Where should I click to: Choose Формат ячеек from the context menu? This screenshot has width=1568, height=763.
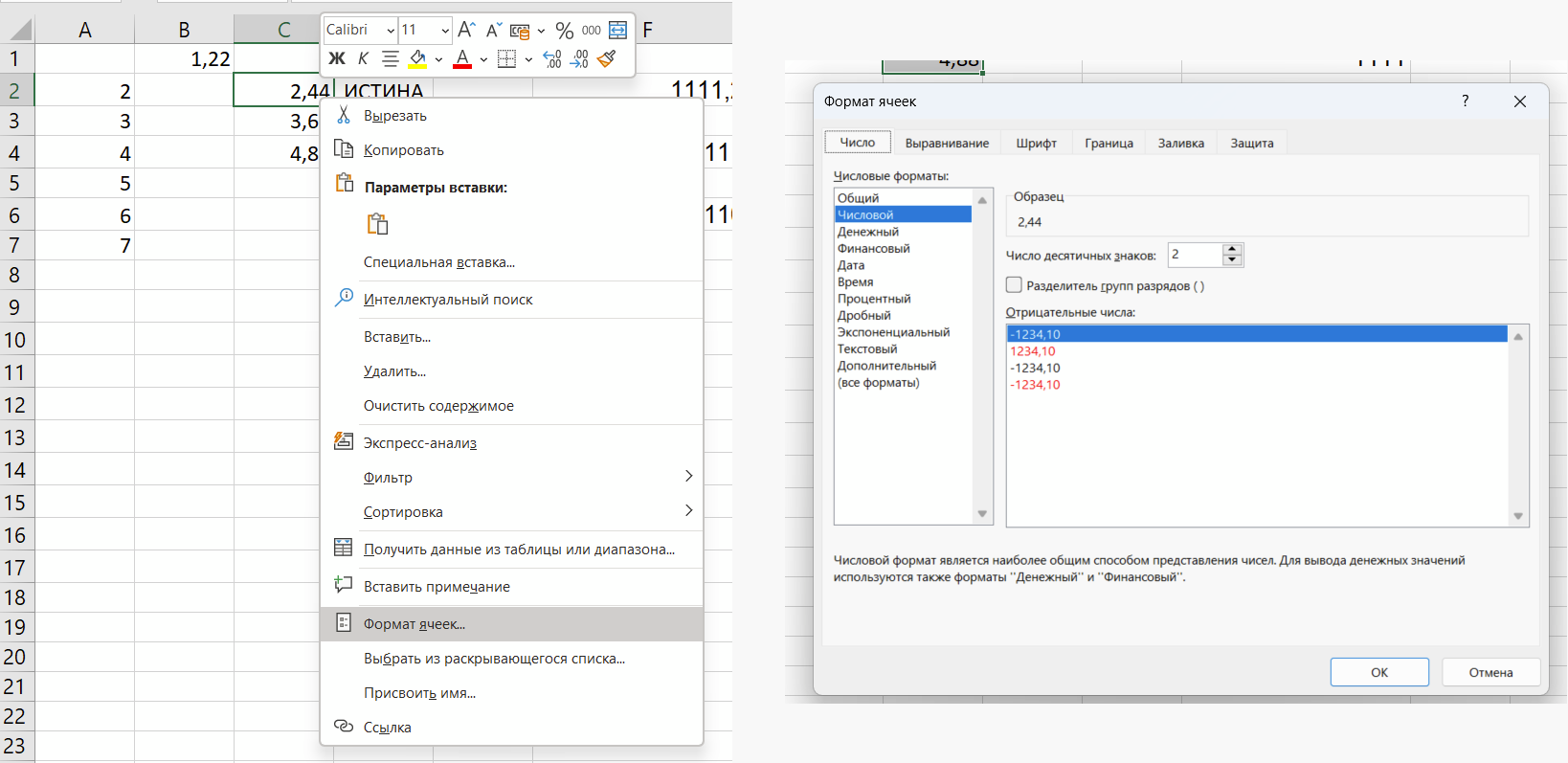tap(414, 624)
